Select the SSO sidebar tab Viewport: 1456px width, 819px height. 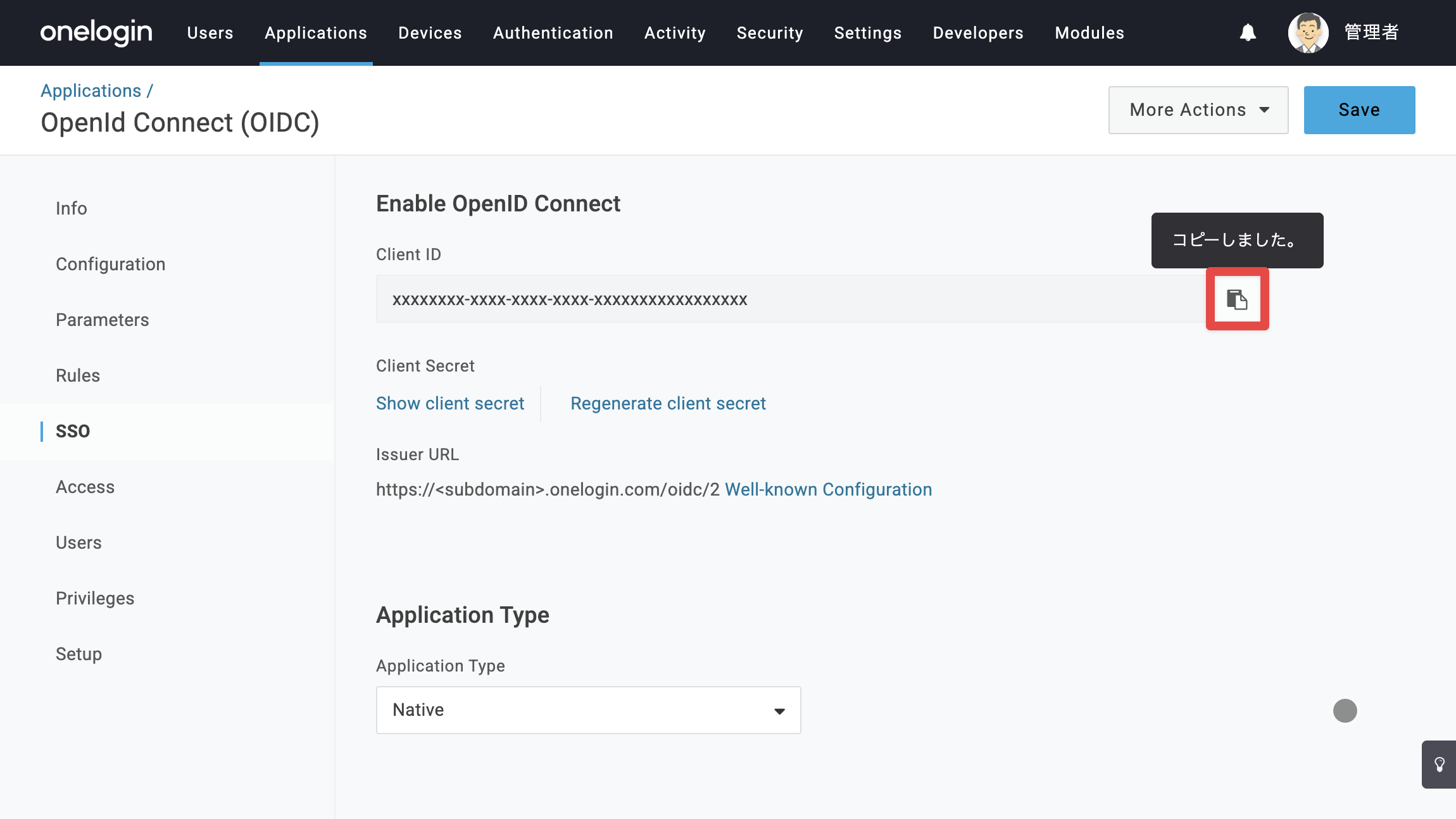click(x=73, y=432)
